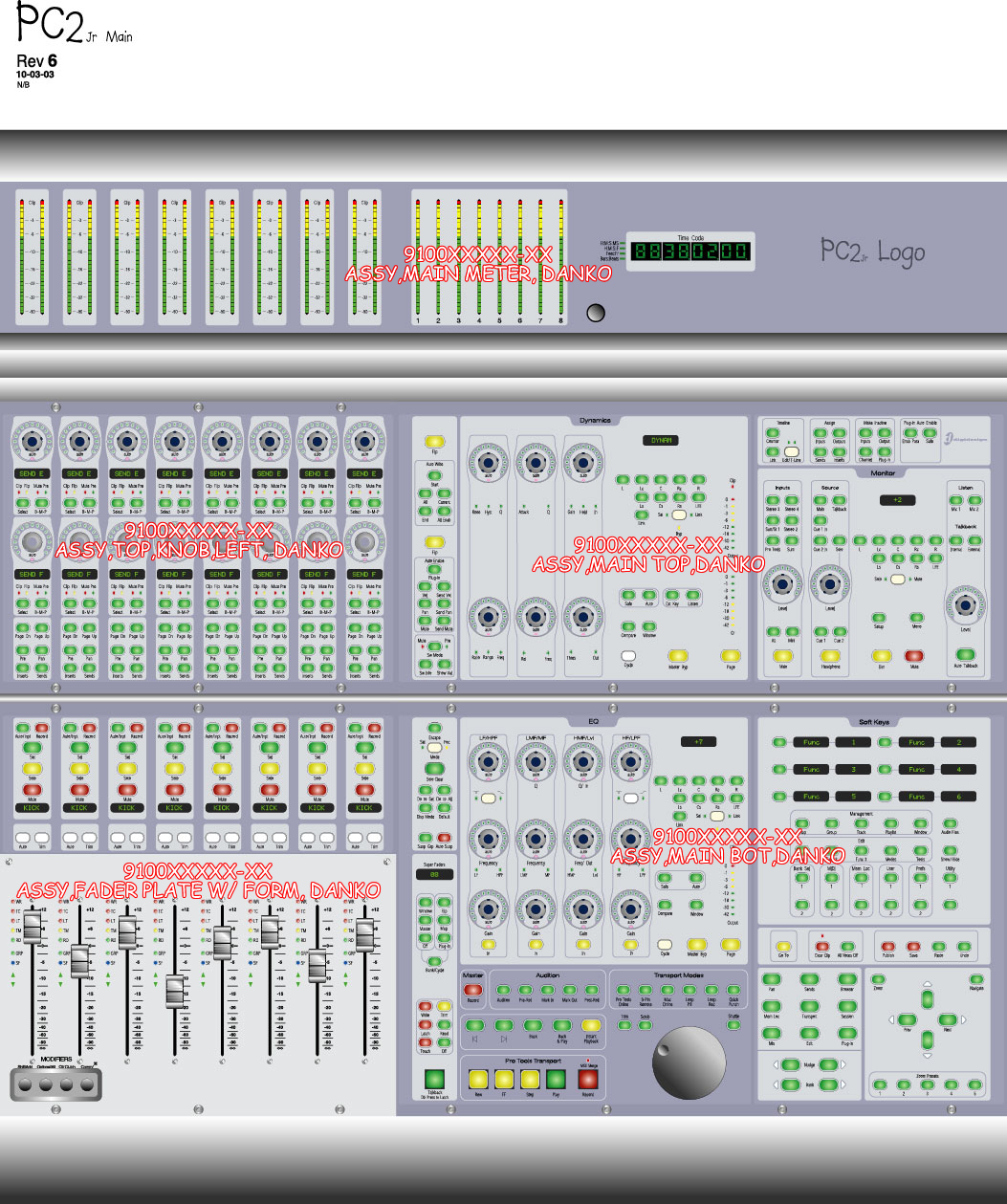Click the Mark Out audition button
Viewport: 1007px width, 1204px height.
pyautogui.click(x=570, y=990)
